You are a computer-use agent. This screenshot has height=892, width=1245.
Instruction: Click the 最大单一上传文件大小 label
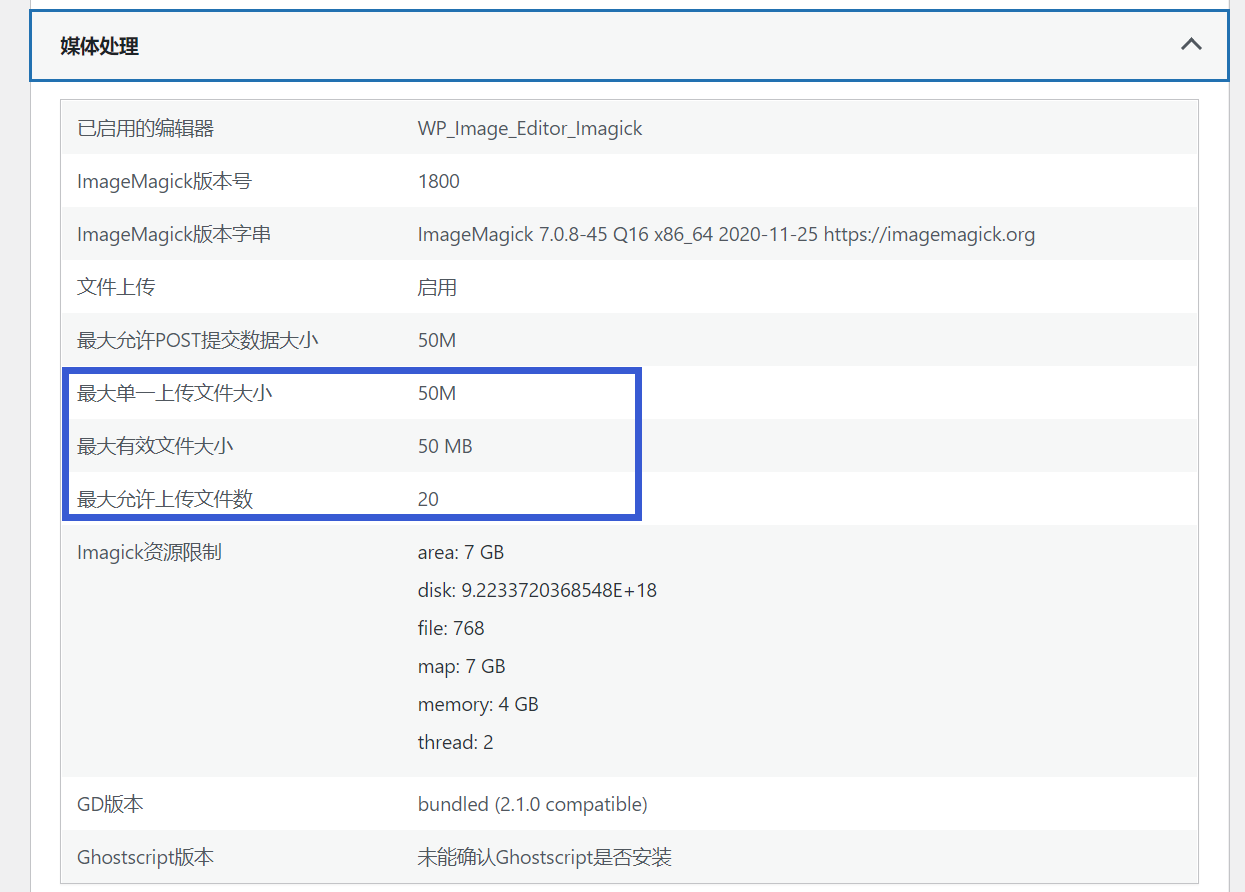174,393
